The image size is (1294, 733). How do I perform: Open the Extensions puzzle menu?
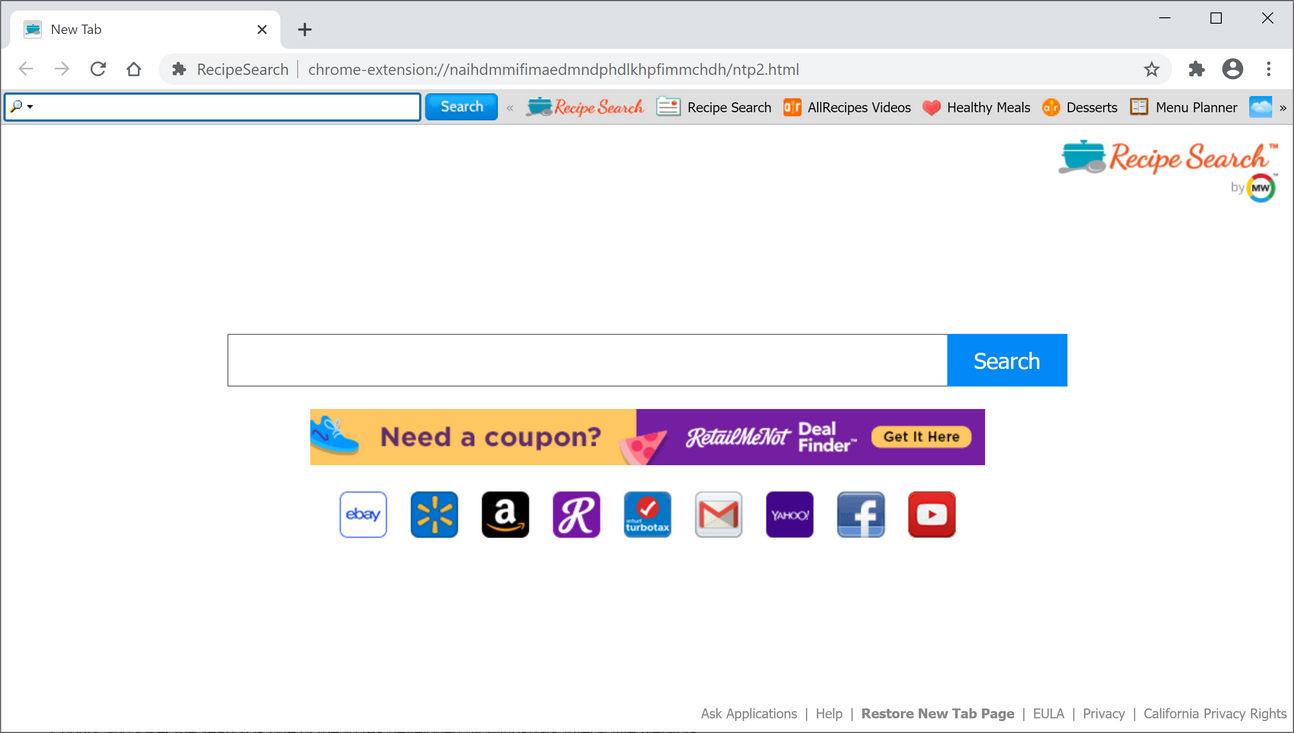[x=1196, y=69]
